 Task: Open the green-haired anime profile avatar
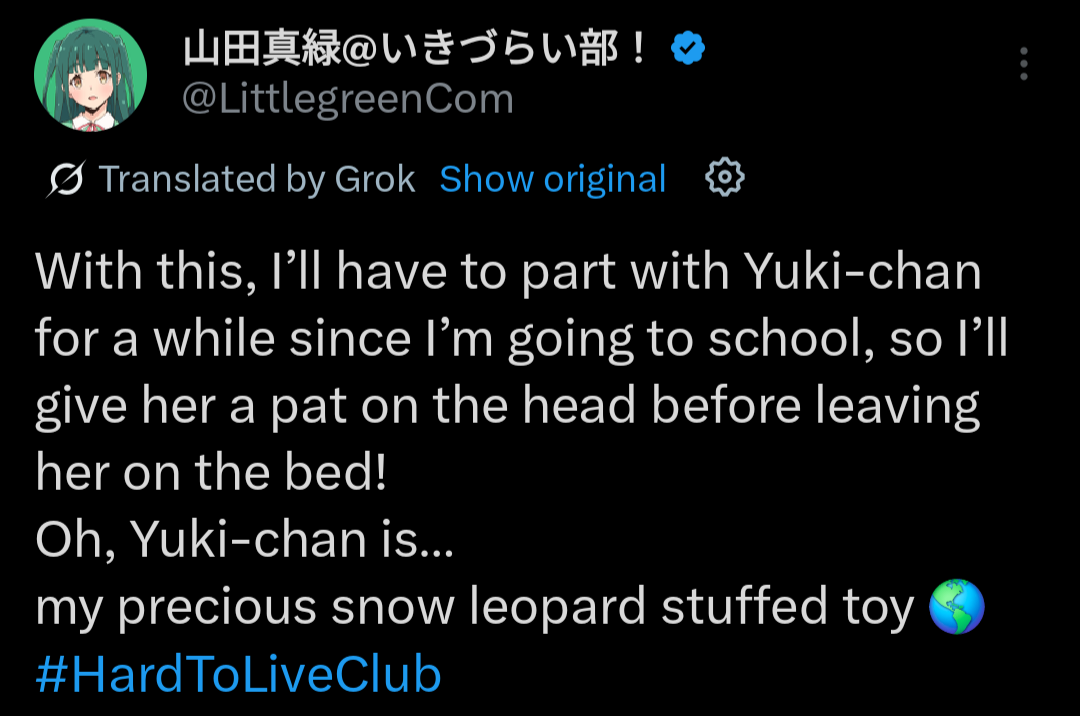(91, 75)
